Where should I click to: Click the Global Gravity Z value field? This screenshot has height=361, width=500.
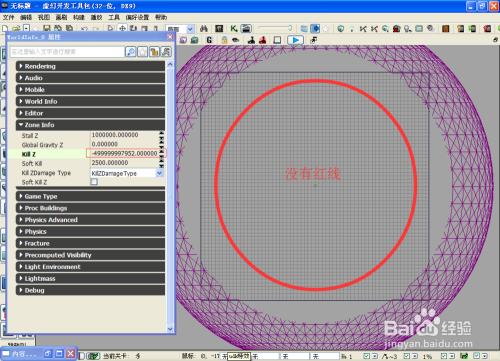coord(124,144)
